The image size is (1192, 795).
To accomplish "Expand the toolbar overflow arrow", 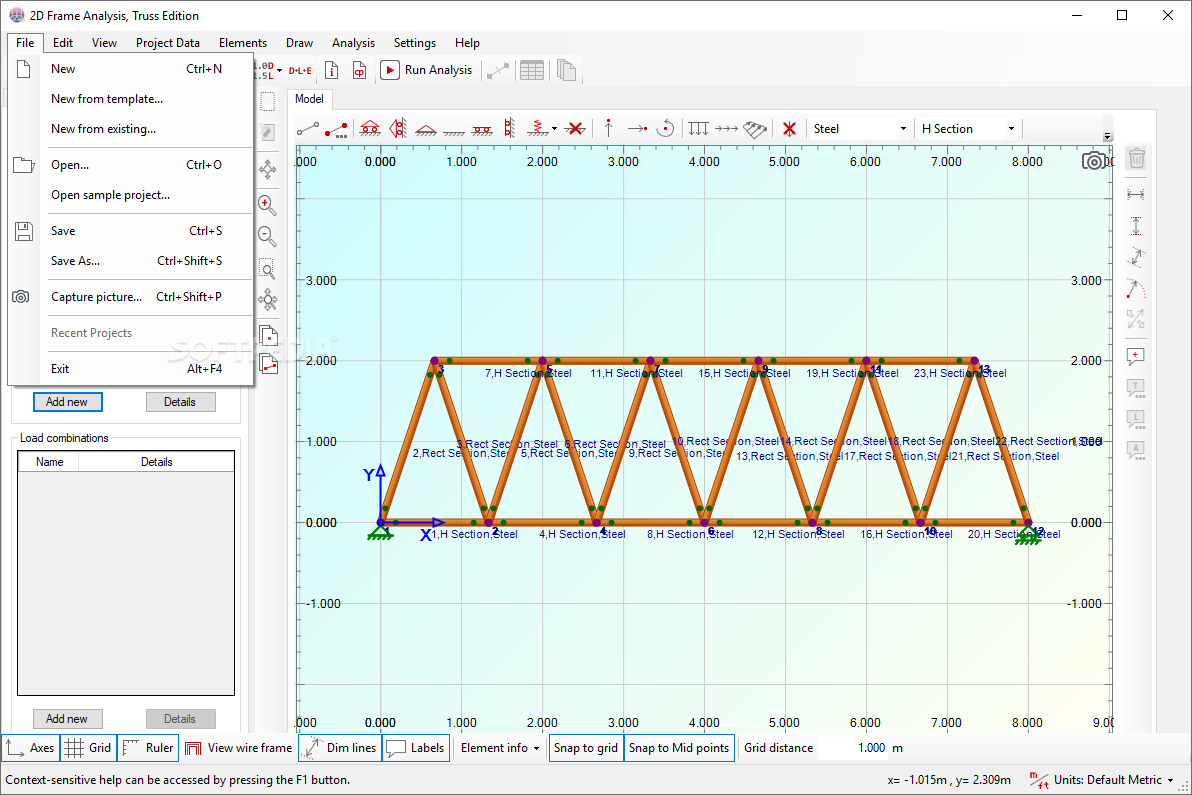I will 1108,137.
